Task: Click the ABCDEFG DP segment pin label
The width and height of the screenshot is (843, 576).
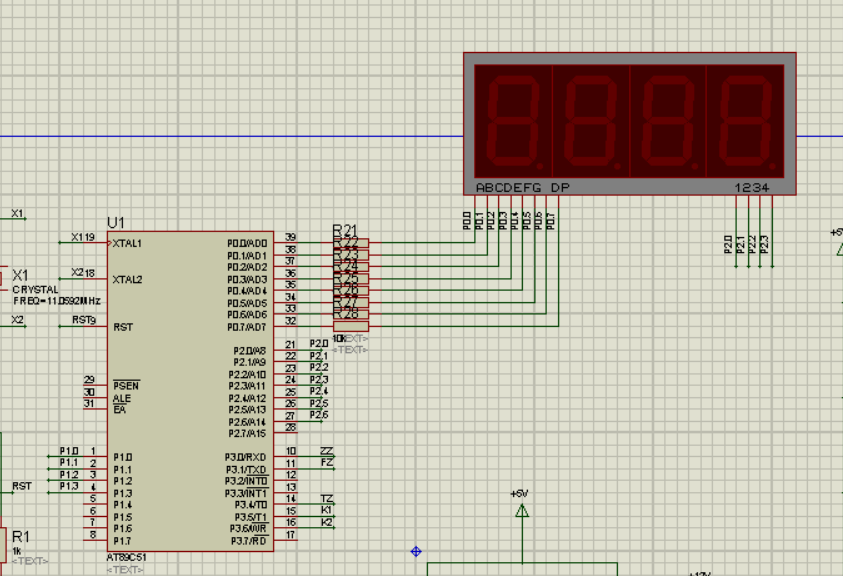Action: coord(523,188)
